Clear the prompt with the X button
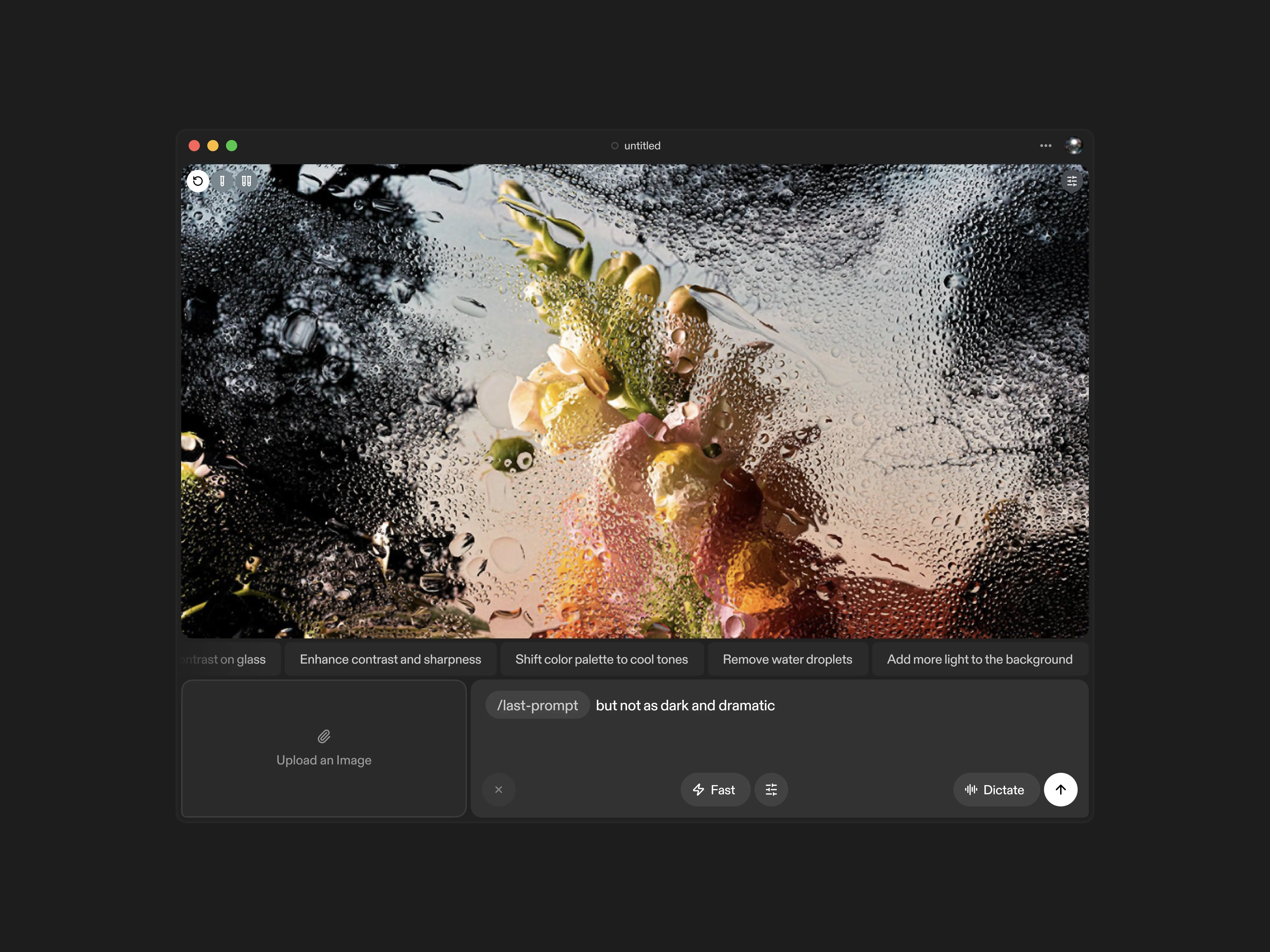The width and height of the screenshot is (1270, 952). (498, 790)
